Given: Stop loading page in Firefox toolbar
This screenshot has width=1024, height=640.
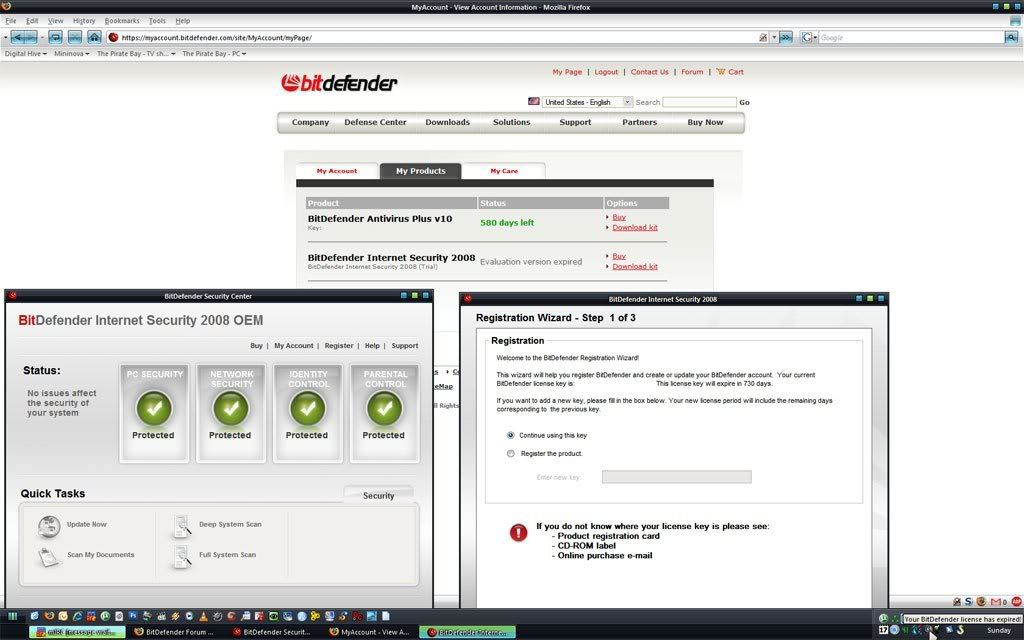Looking at the screenshot, I should [75, 37].
